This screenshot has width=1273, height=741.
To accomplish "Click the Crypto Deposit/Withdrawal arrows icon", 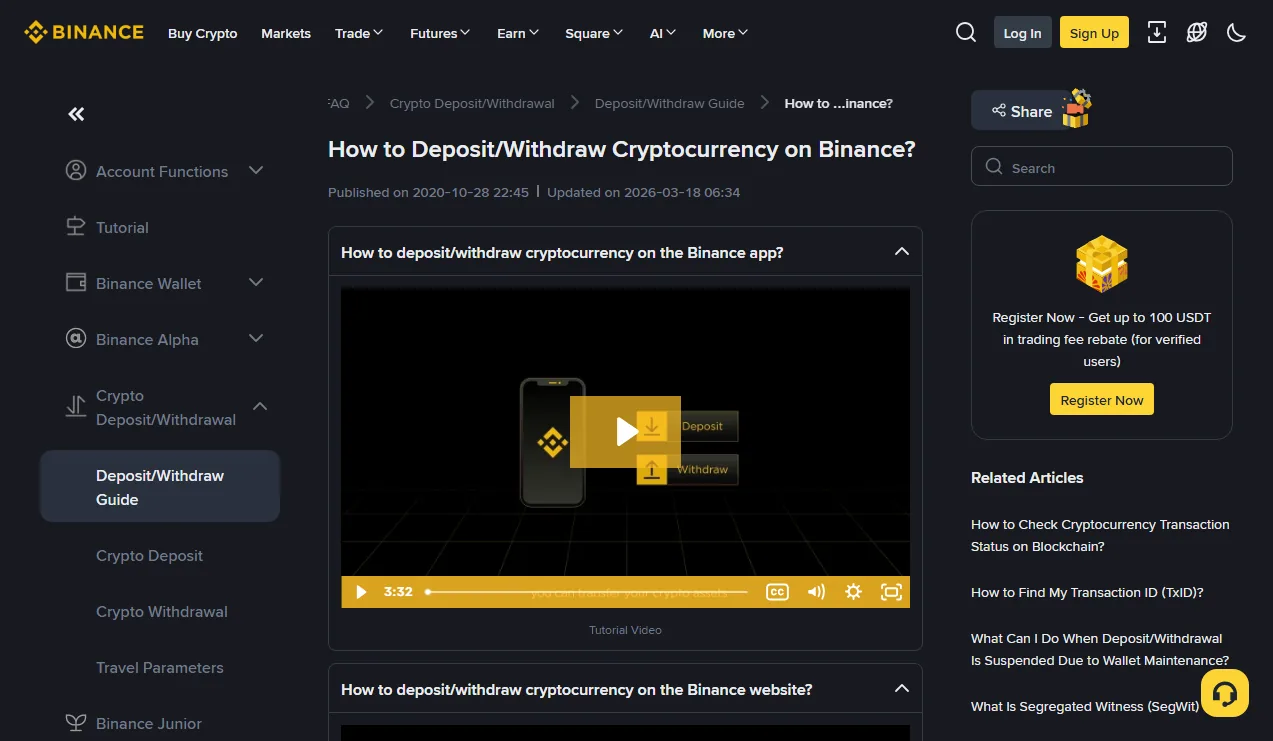I will coord(76,407).
